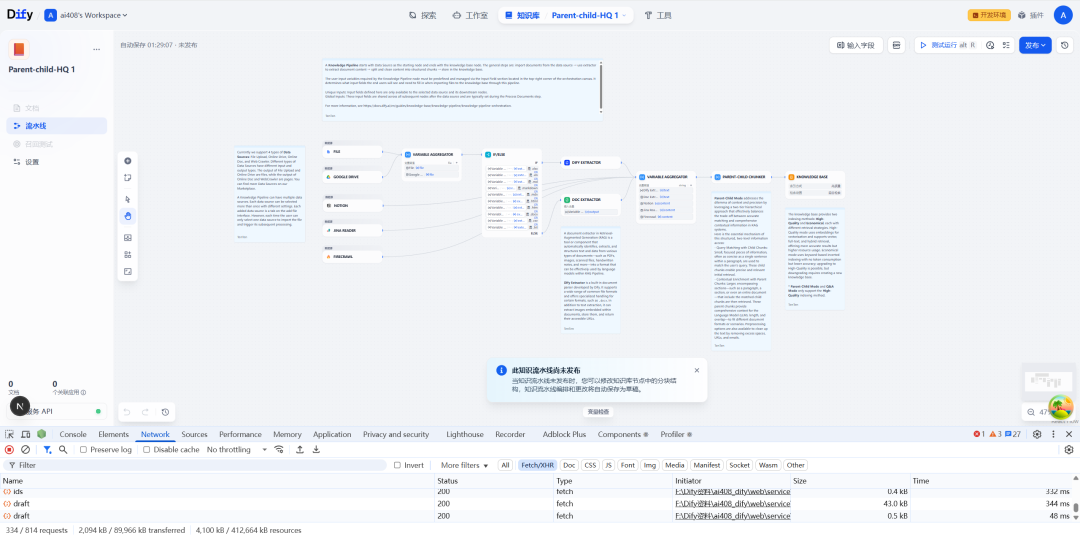Image resolution: width=1080 pixels, height=535 pixels.
Task: Dismiss the unpublished pipeline notice
Action: point(696,370)
